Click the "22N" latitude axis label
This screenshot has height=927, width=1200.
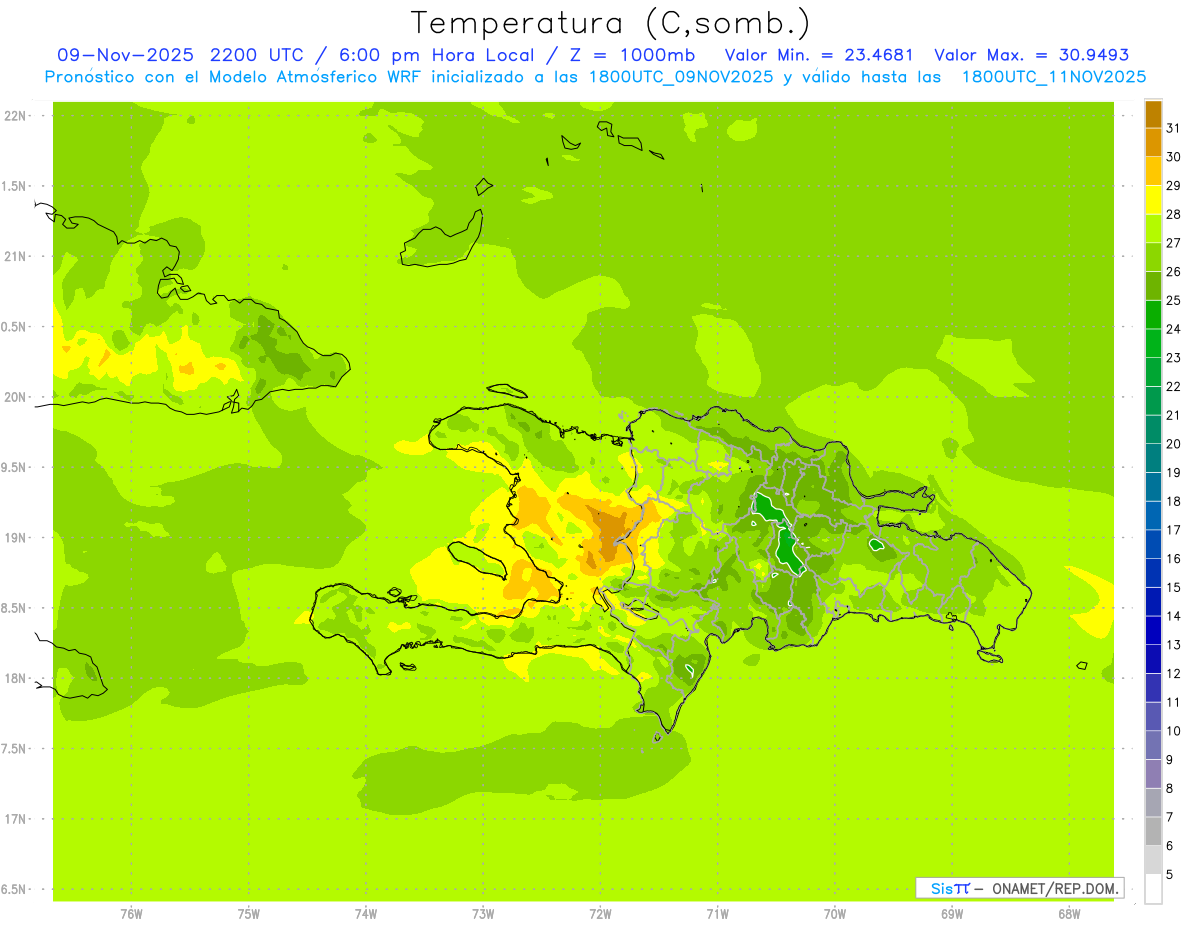tap(16, 116)
